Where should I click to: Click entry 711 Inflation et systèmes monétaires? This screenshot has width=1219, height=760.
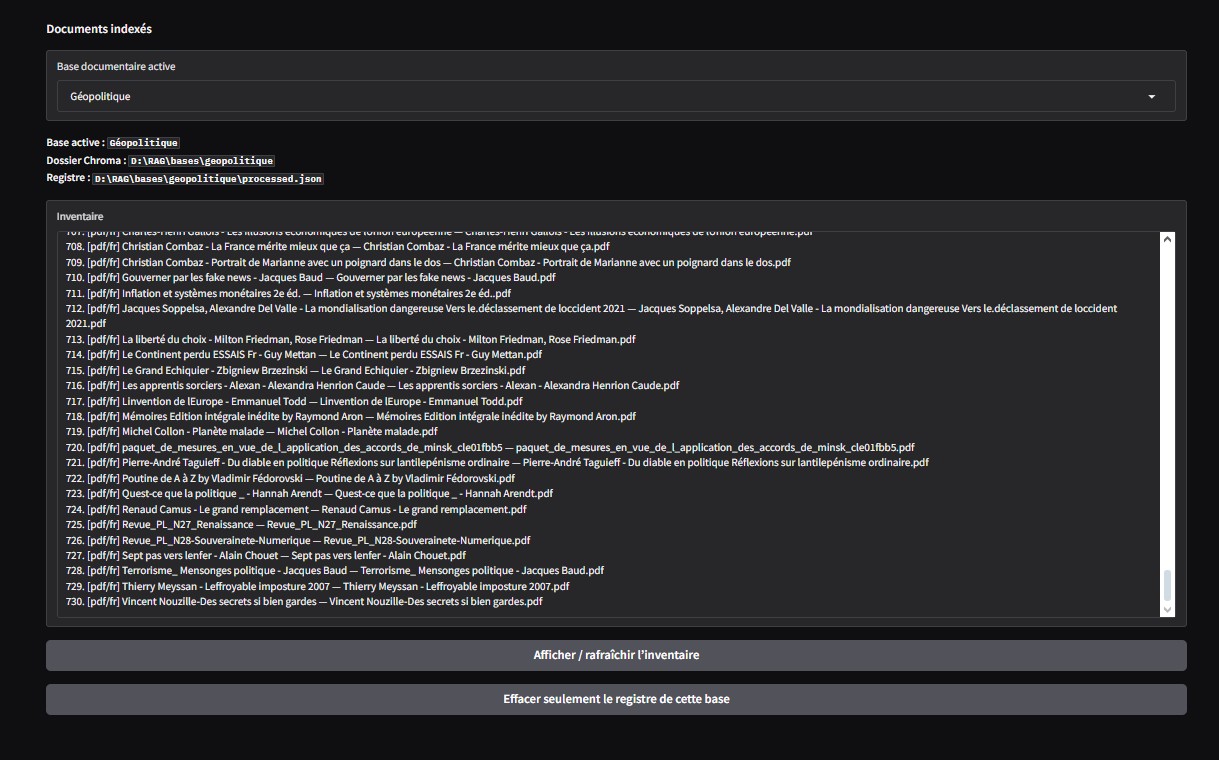[x=288, y=293]
